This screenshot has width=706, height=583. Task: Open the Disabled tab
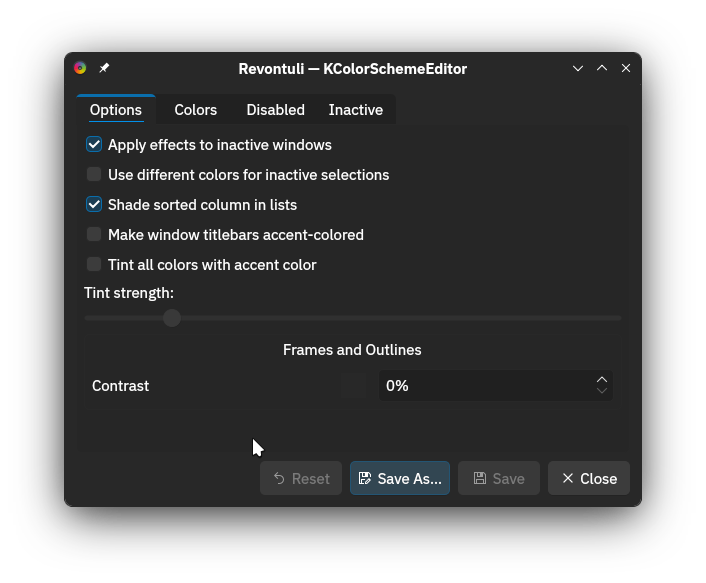pyautogui.click(x=275, y=110)
